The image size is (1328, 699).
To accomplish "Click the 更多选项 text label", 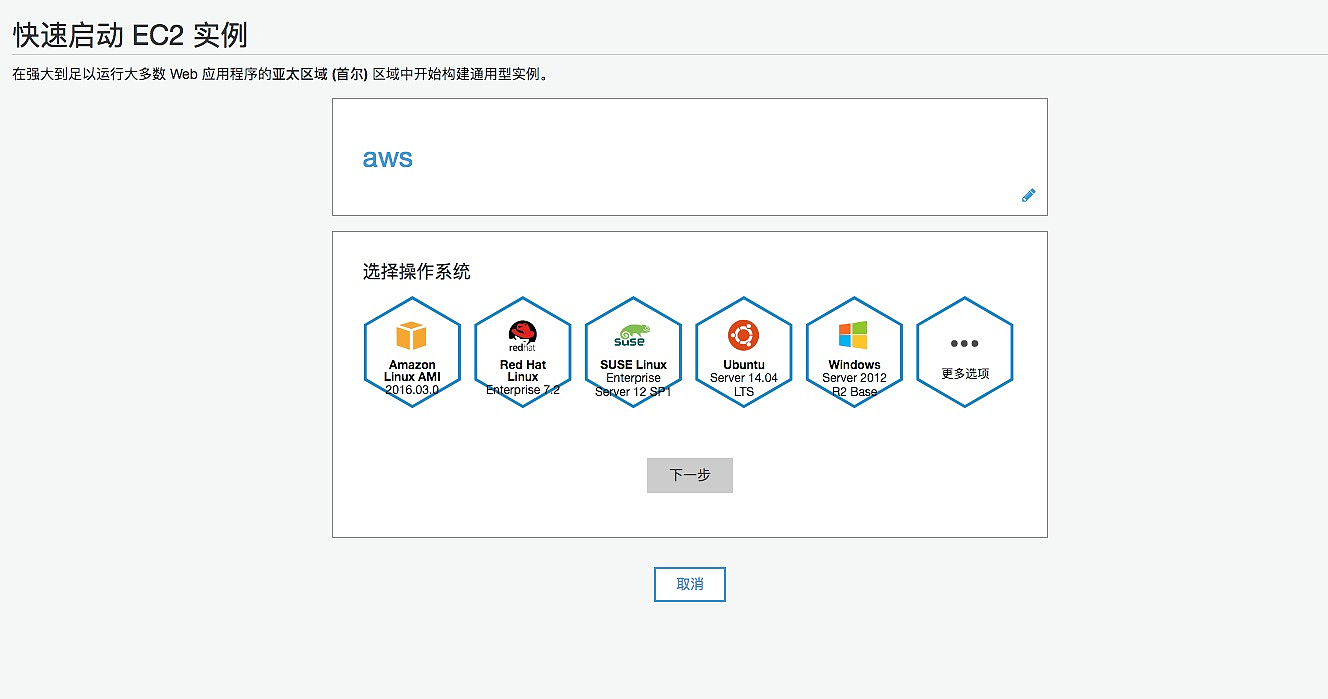I will [965, 373].
